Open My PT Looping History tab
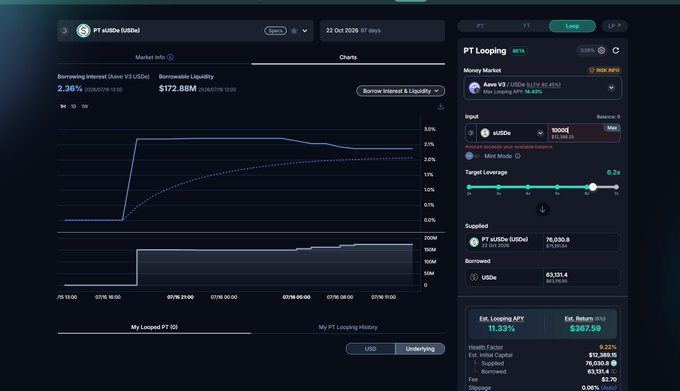 348,327
